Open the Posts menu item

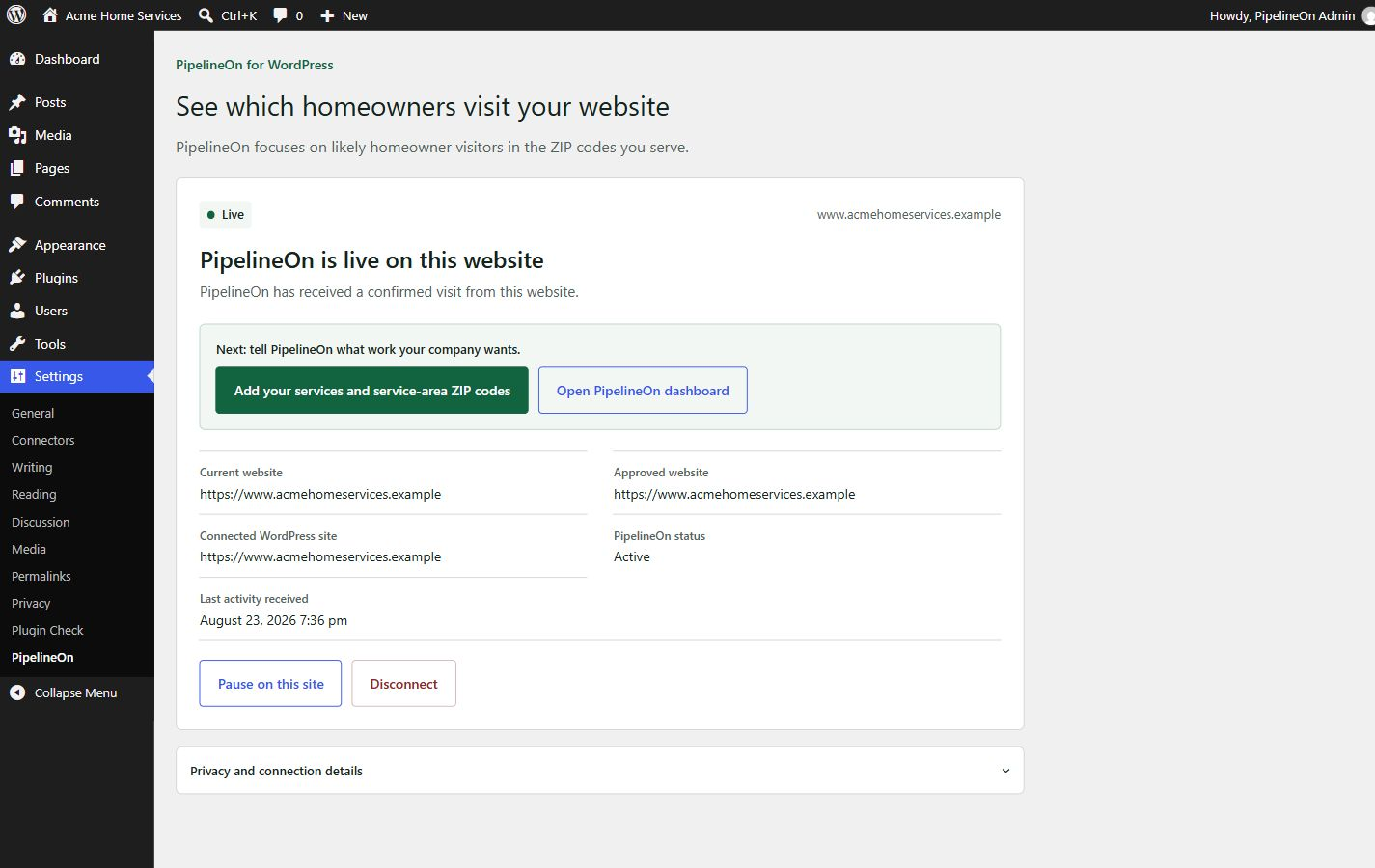77,102
